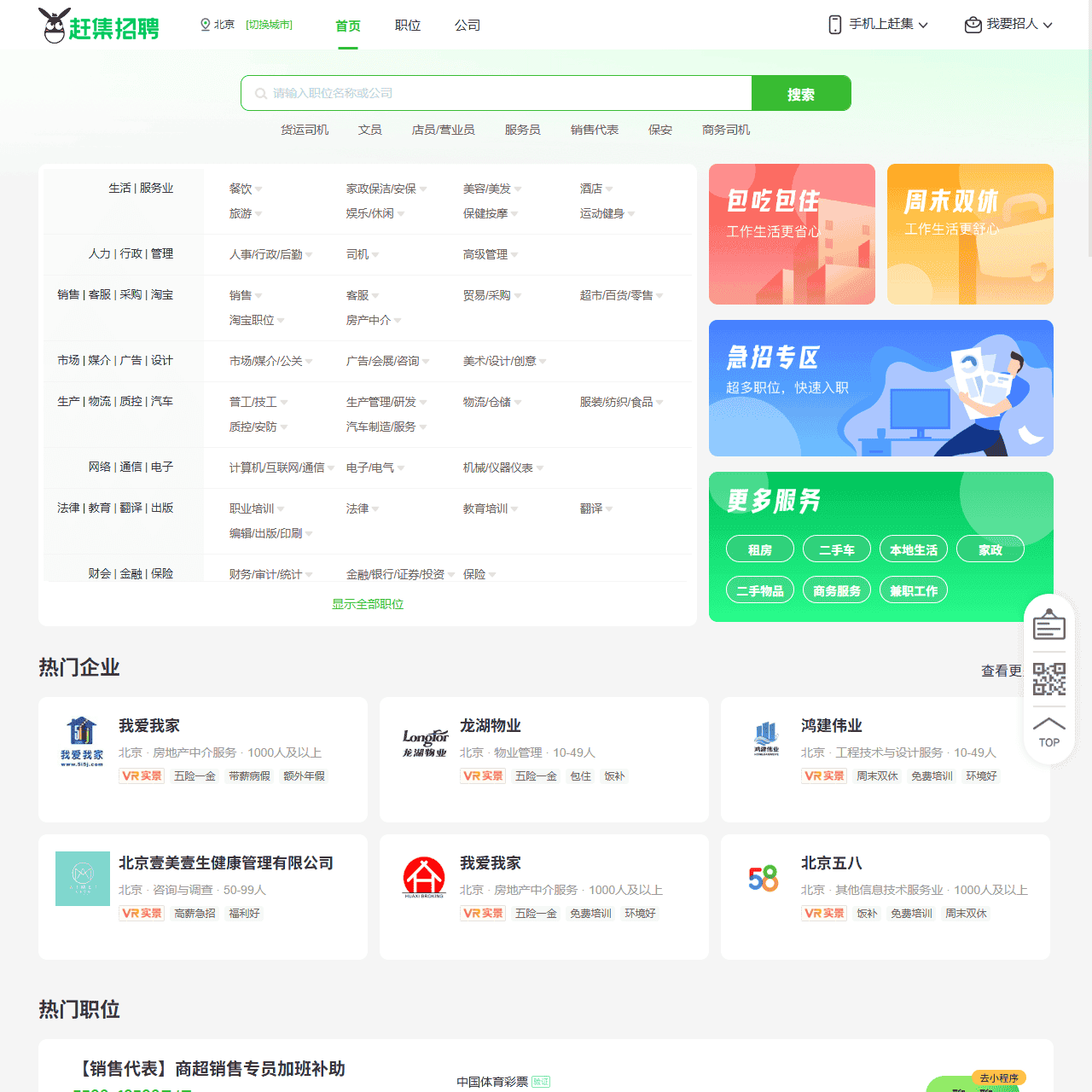Click the briefcase icon for 我要招人
The height and width of the screenshot is (1092, 1092).
coord(972,24)
